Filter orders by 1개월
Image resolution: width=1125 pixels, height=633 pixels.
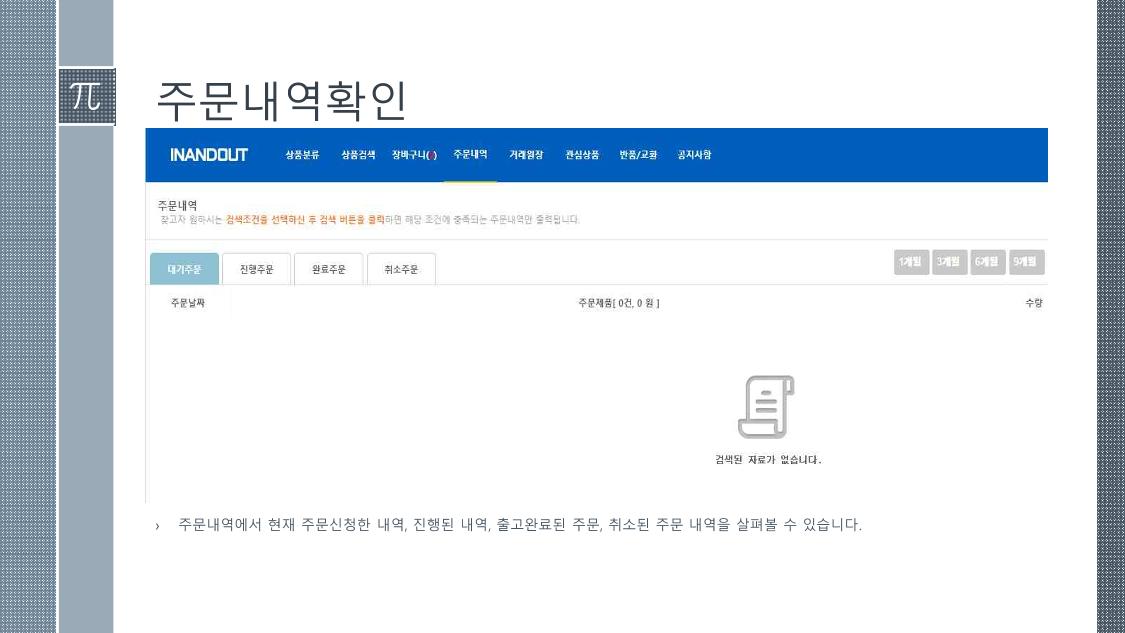[x=911, y=262]
